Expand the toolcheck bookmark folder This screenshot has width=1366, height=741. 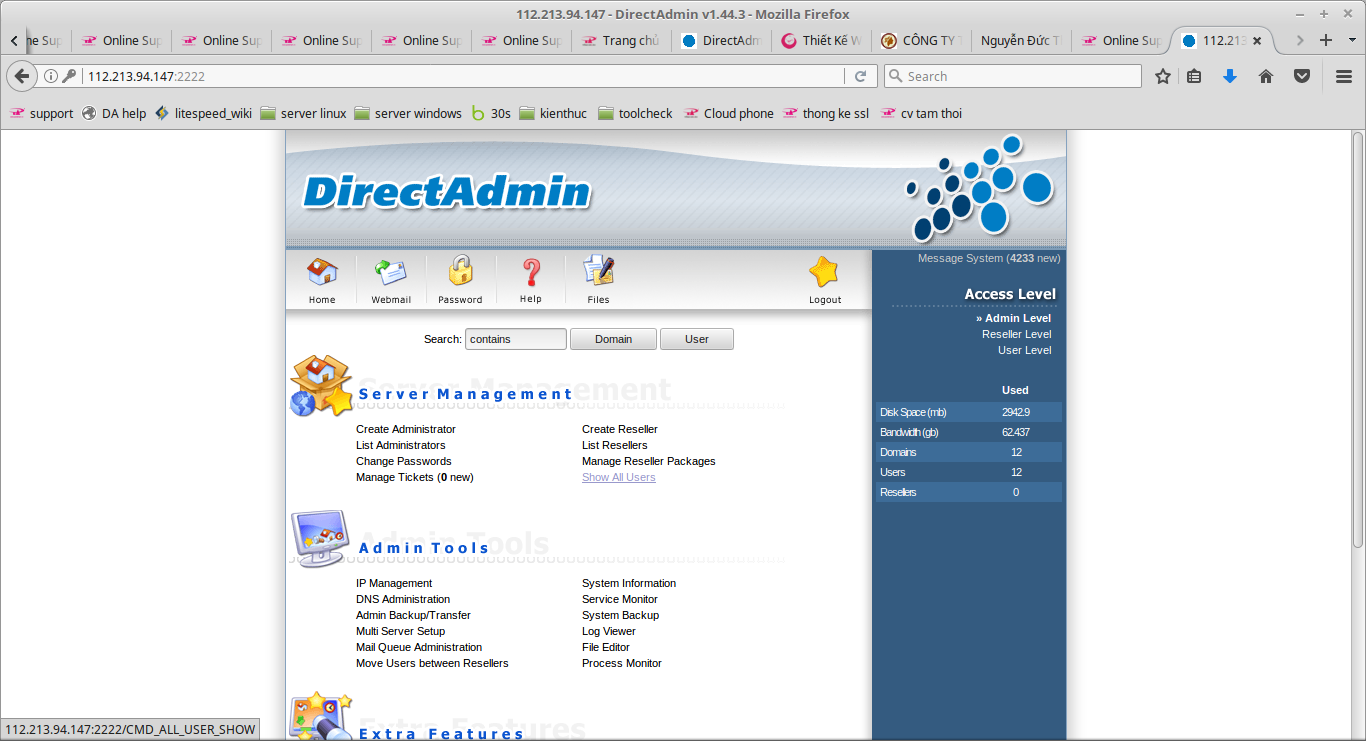(635, 113)
